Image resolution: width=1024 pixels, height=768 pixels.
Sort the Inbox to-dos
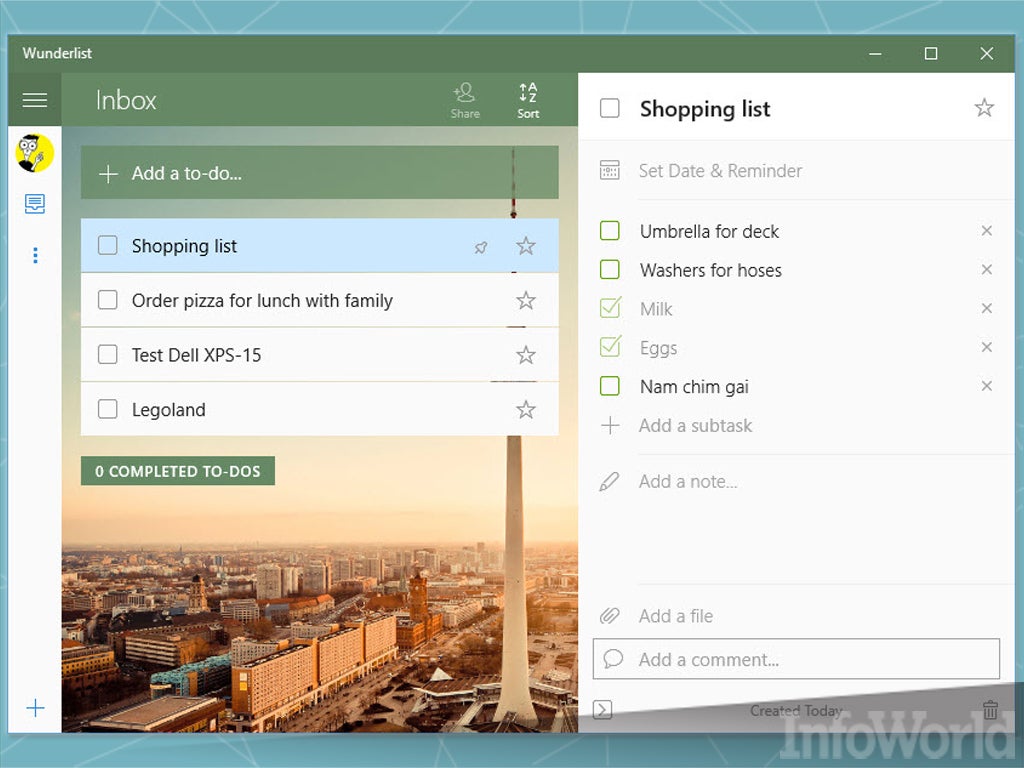(528, 101)
